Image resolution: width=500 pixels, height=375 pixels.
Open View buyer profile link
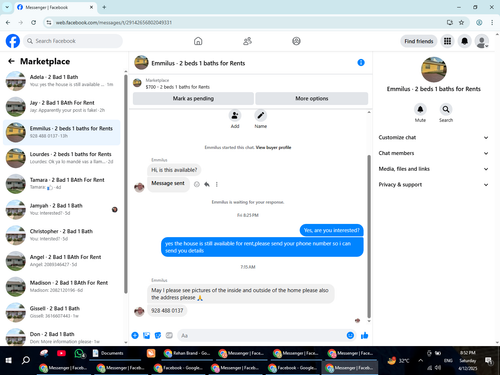point(273,147)
